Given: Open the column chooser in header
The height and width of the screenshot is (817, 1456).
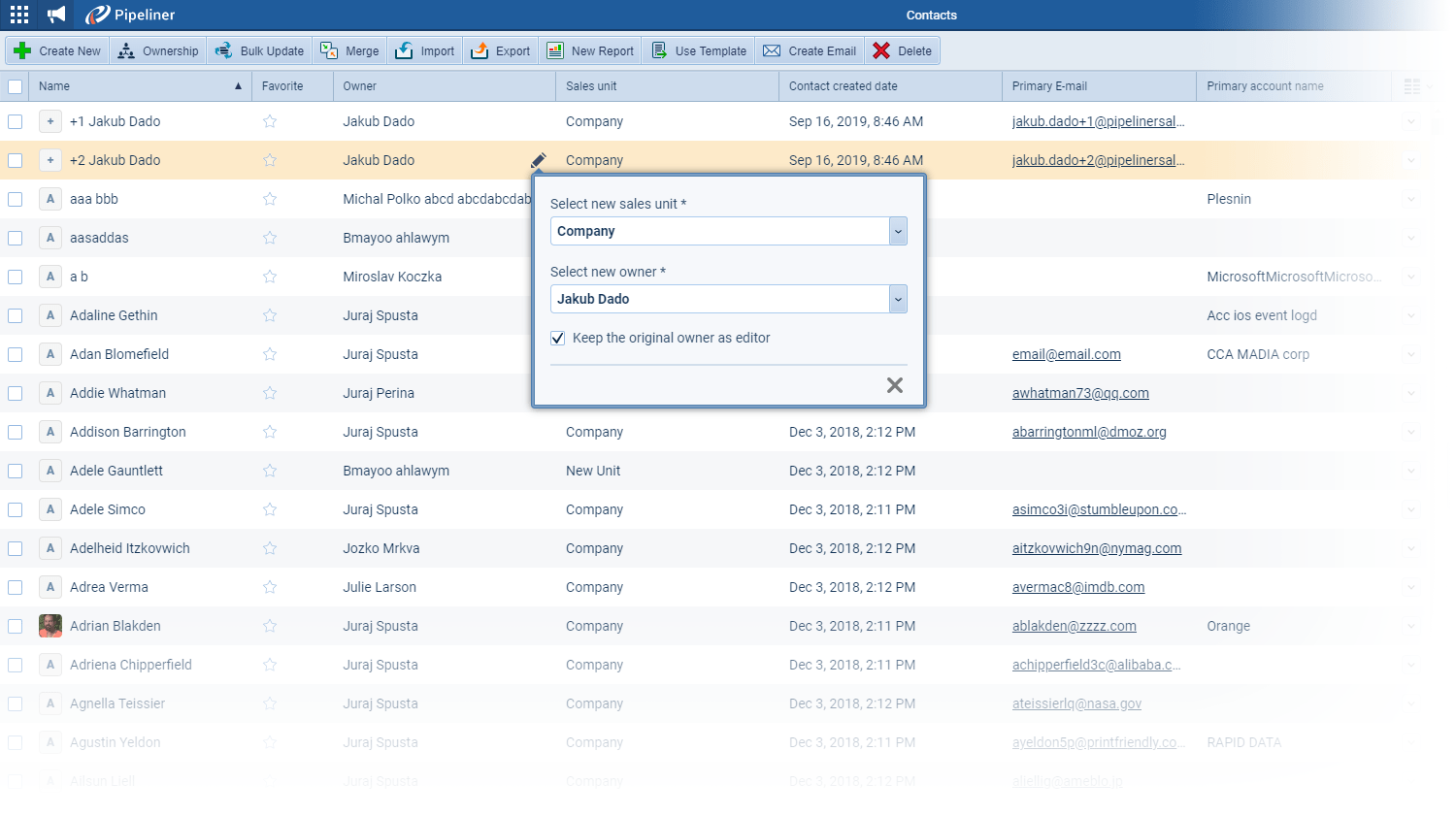Looking at the screenshot, I should tap(1413, 86).
